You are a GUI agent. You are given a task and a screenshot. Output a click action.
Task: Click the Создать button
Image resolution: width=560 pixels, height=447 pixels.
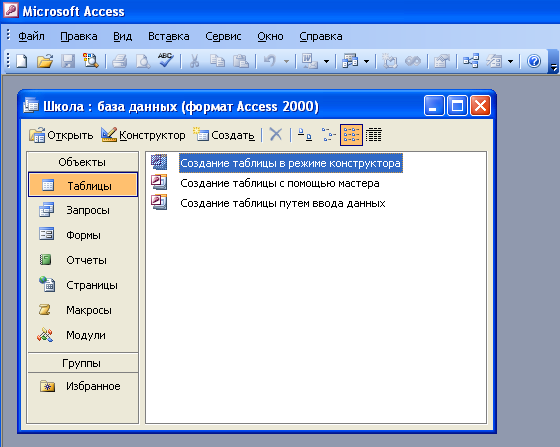click(224, 135)
